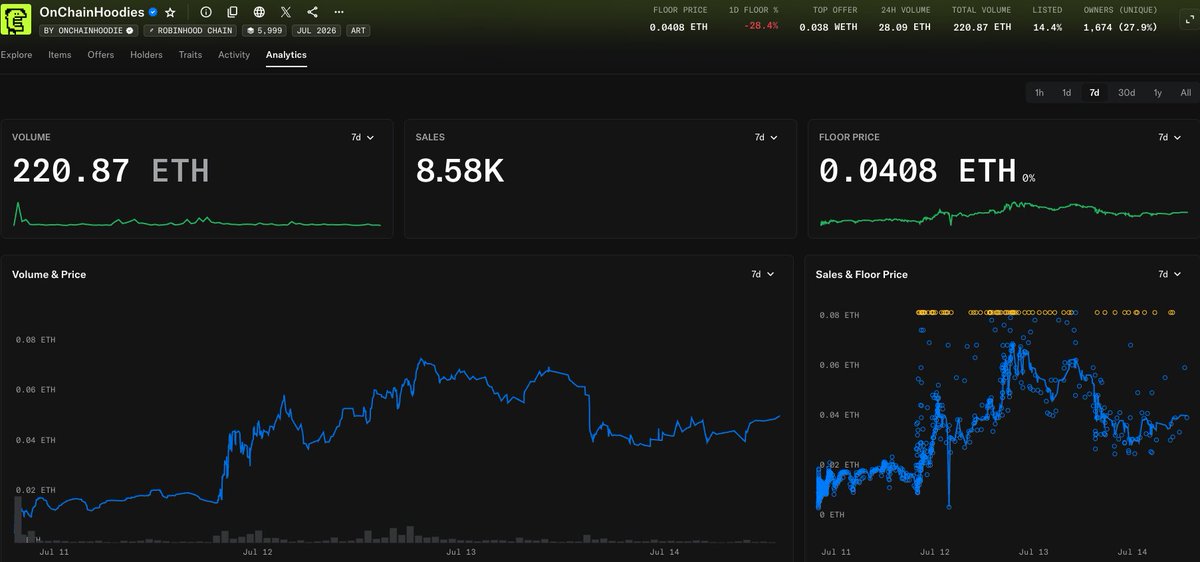The image size is (1200, 562).
Task: Open the collection's X profile icon
Action: (286, 12)
